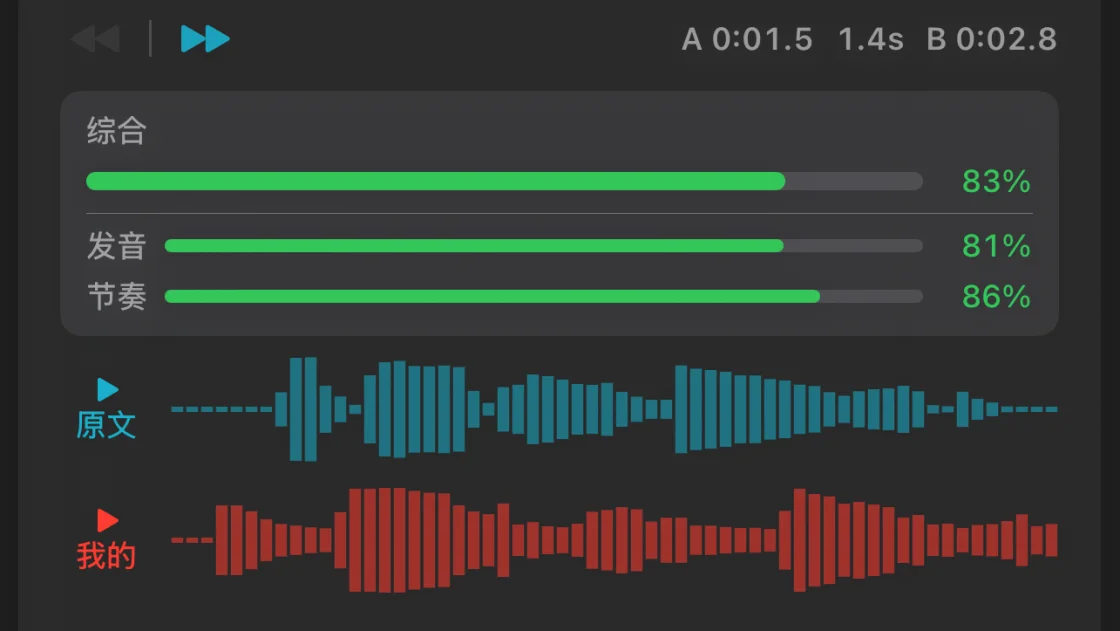Screen dimensions: 1120x631
Task: Tap the 原文 label
Action: click(x=106, y=425)
